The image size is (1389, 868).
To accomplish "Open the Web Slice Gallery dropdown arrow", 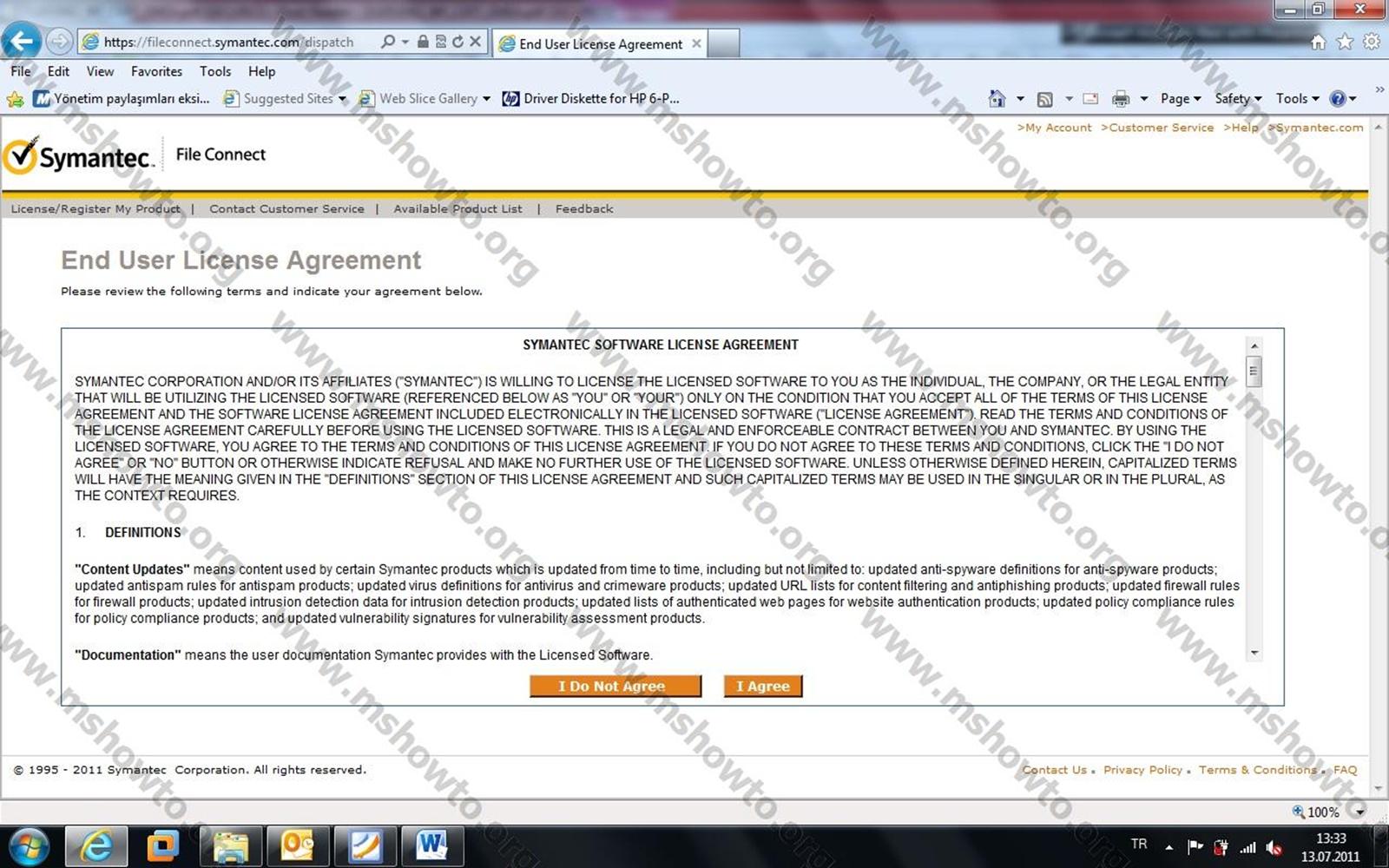I will tap(486, 99).
